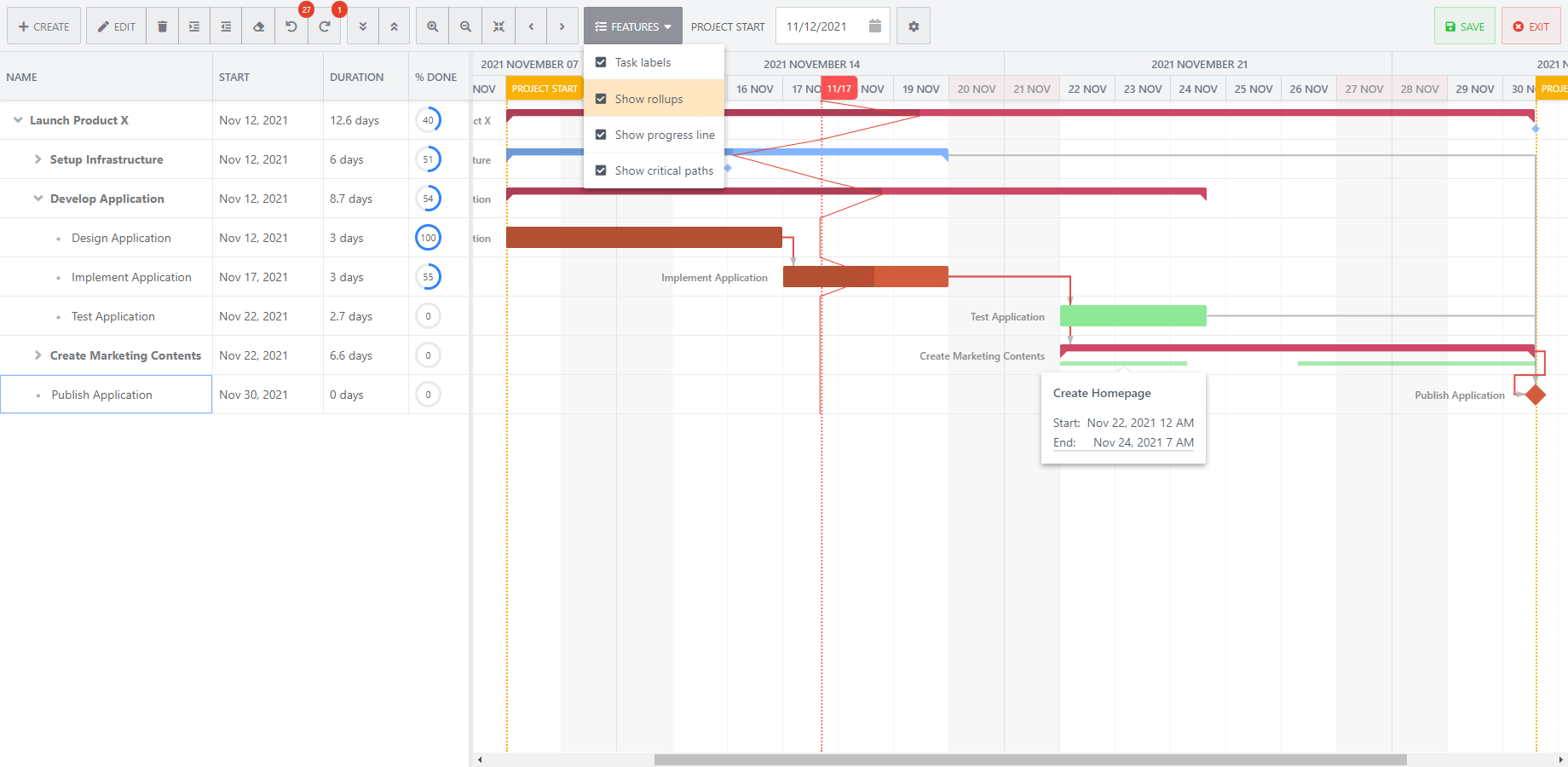This screenshot has height=767, width=1568.
Task: Expand the Setup Infrastructure row
Action: point(37,159)
